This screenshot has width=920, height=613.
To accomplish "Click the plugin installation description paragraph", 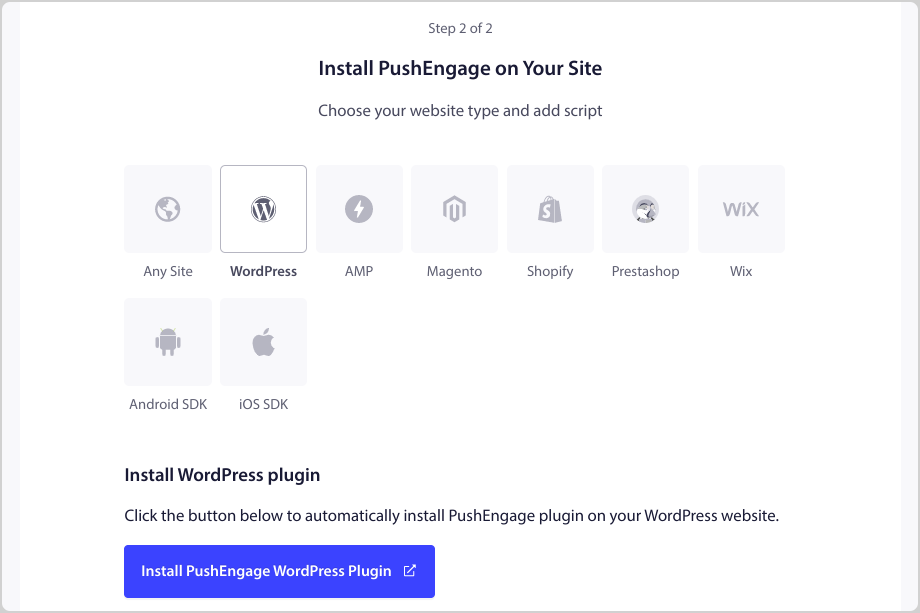I will click(452, 516).
